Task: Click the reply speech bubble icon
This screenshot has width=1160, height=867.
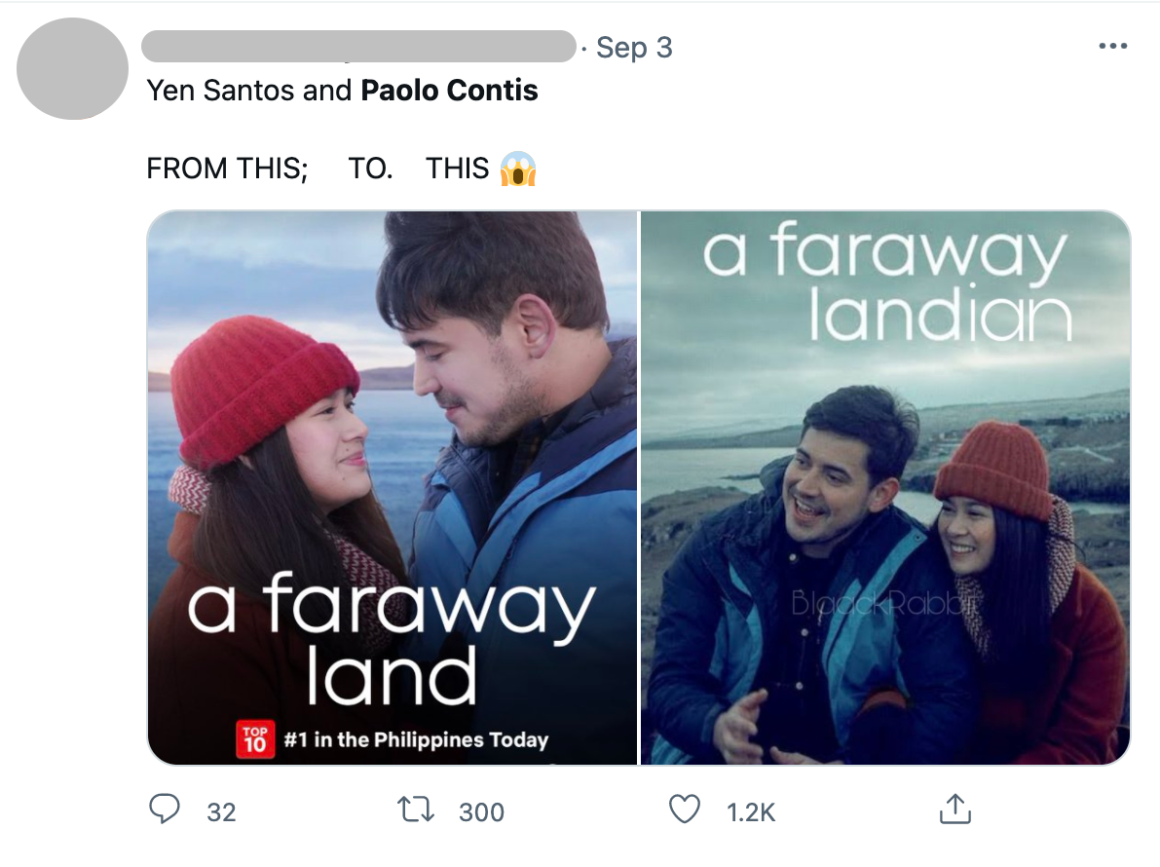Action: pyautogui.click(x=164, y=810)
